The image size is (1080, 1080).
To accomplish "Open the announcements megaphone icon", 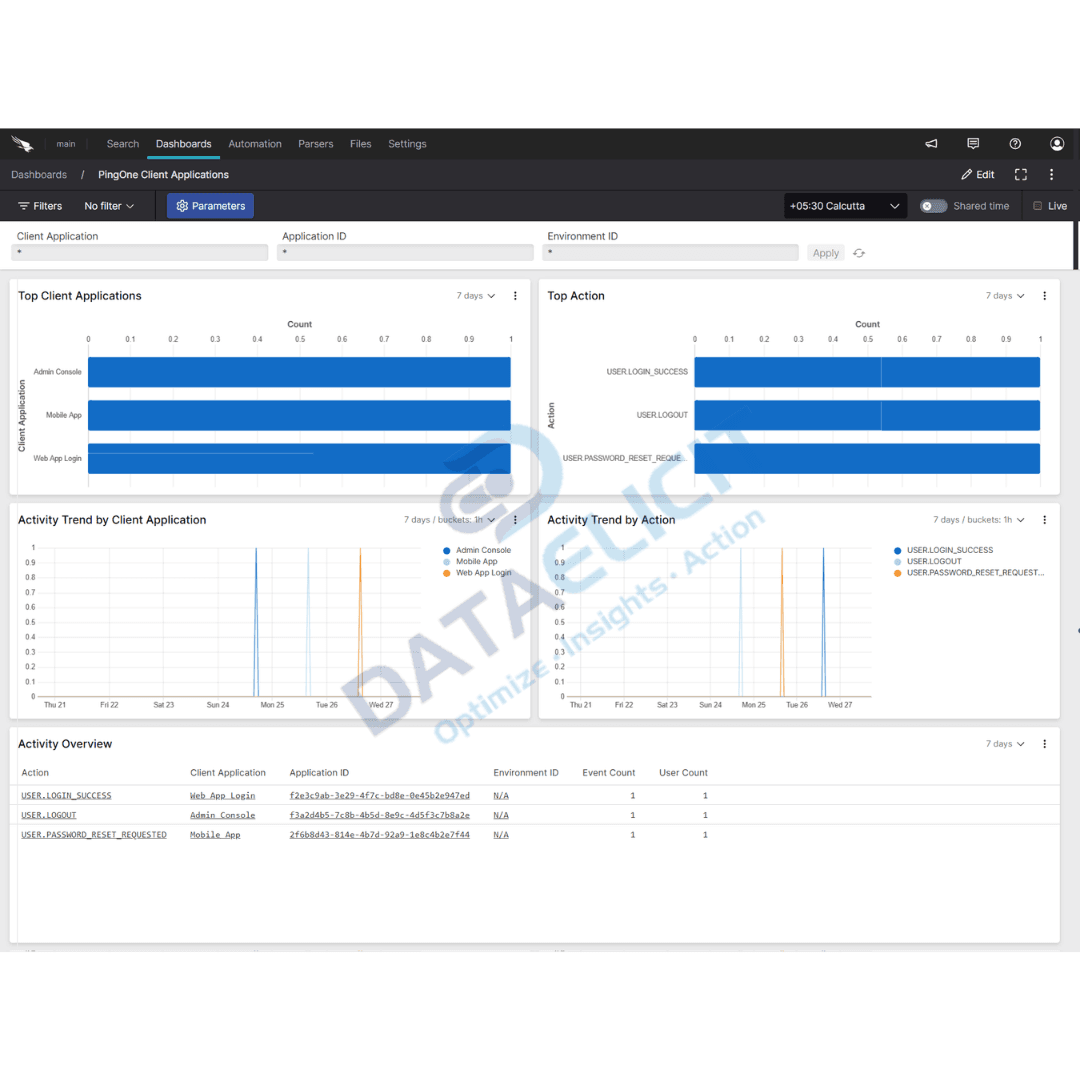I will pyautogui.click(x=931, y=143).
